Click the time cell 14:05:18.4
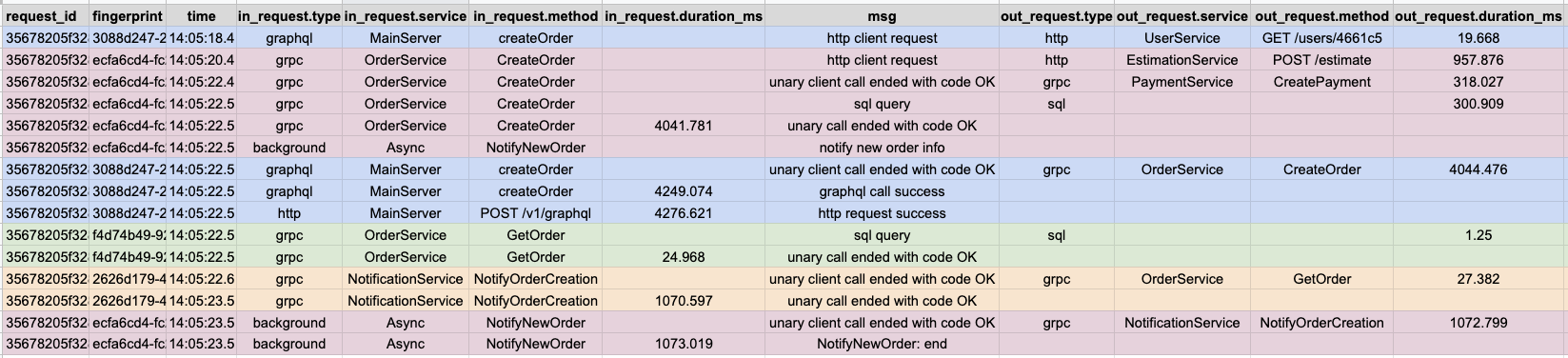This screenshot has height=358, width=1568. pyautogui.click(x=201, y=38)
